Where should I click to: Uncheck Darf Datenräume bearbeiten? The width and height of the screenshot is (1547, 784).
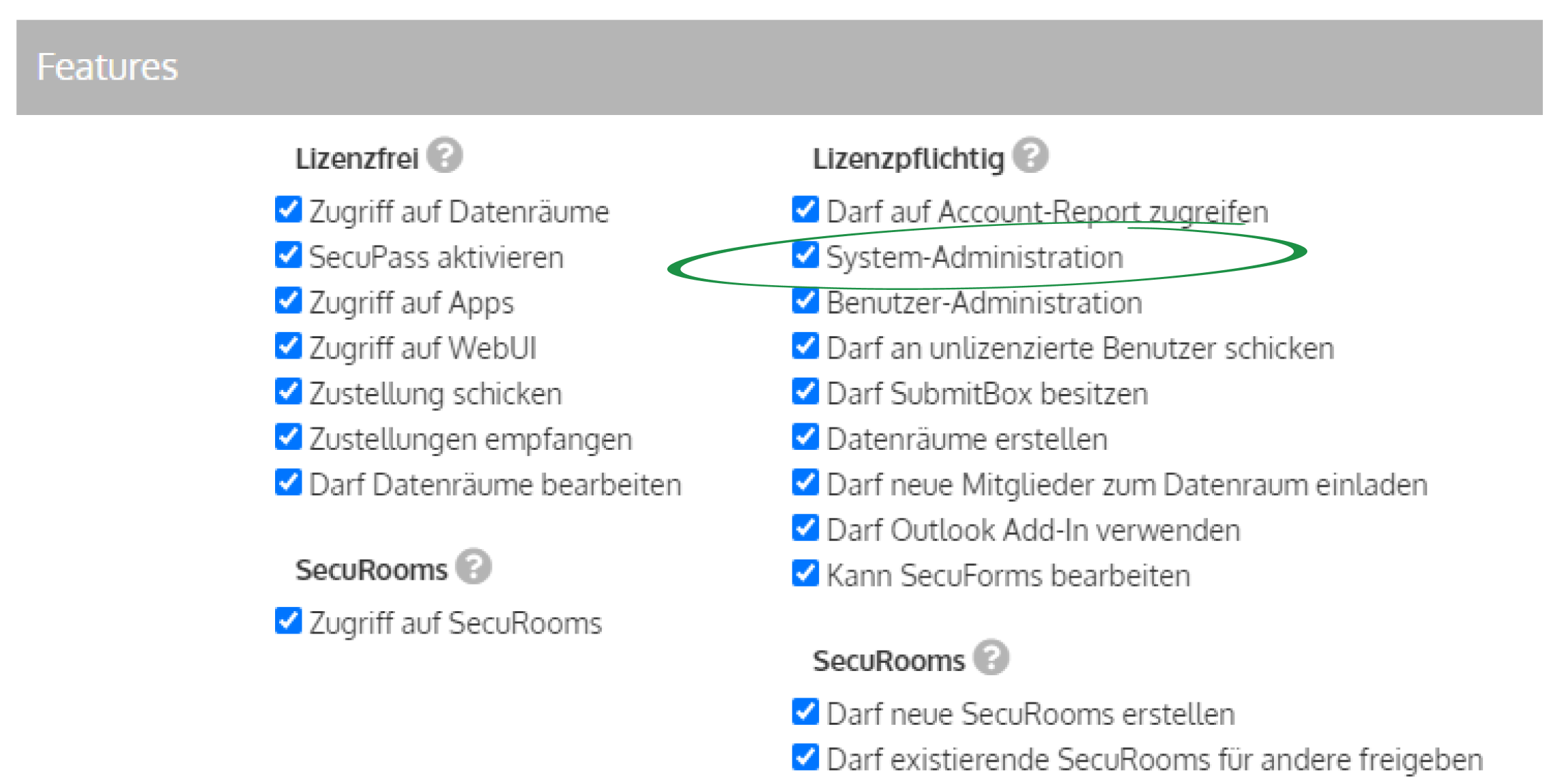point(289,483)
